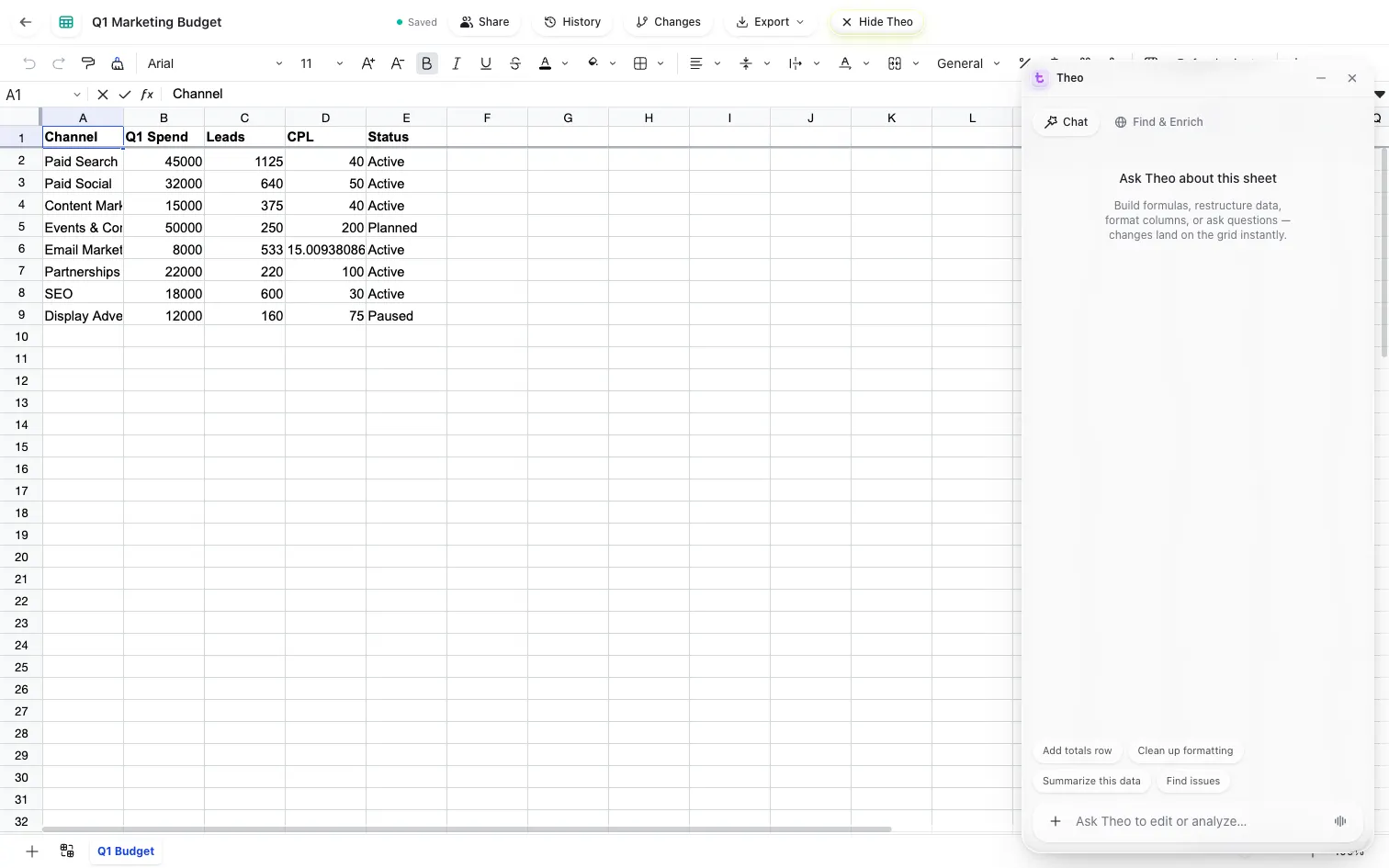Open the Changes view

pos(669,22)
